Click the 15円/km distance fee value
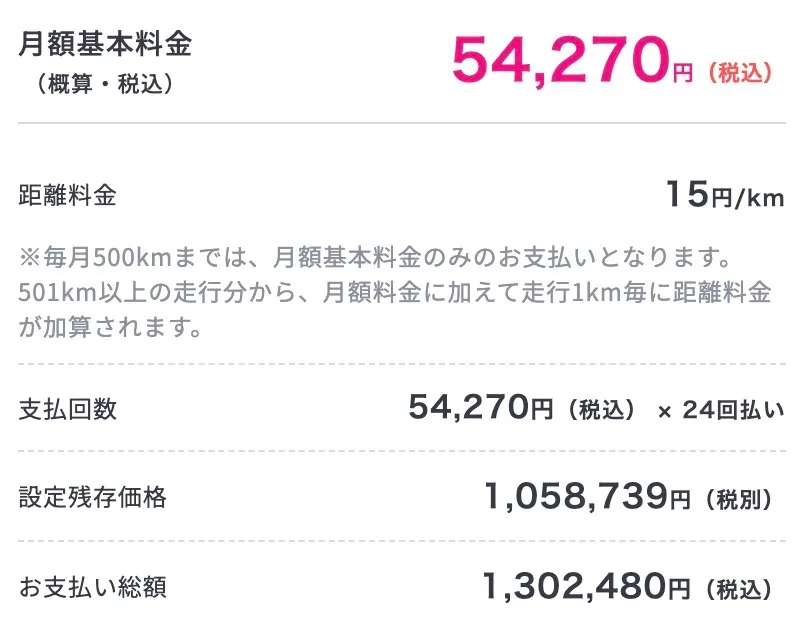This screenshot has height=638, width=806. tap(725, 195)
